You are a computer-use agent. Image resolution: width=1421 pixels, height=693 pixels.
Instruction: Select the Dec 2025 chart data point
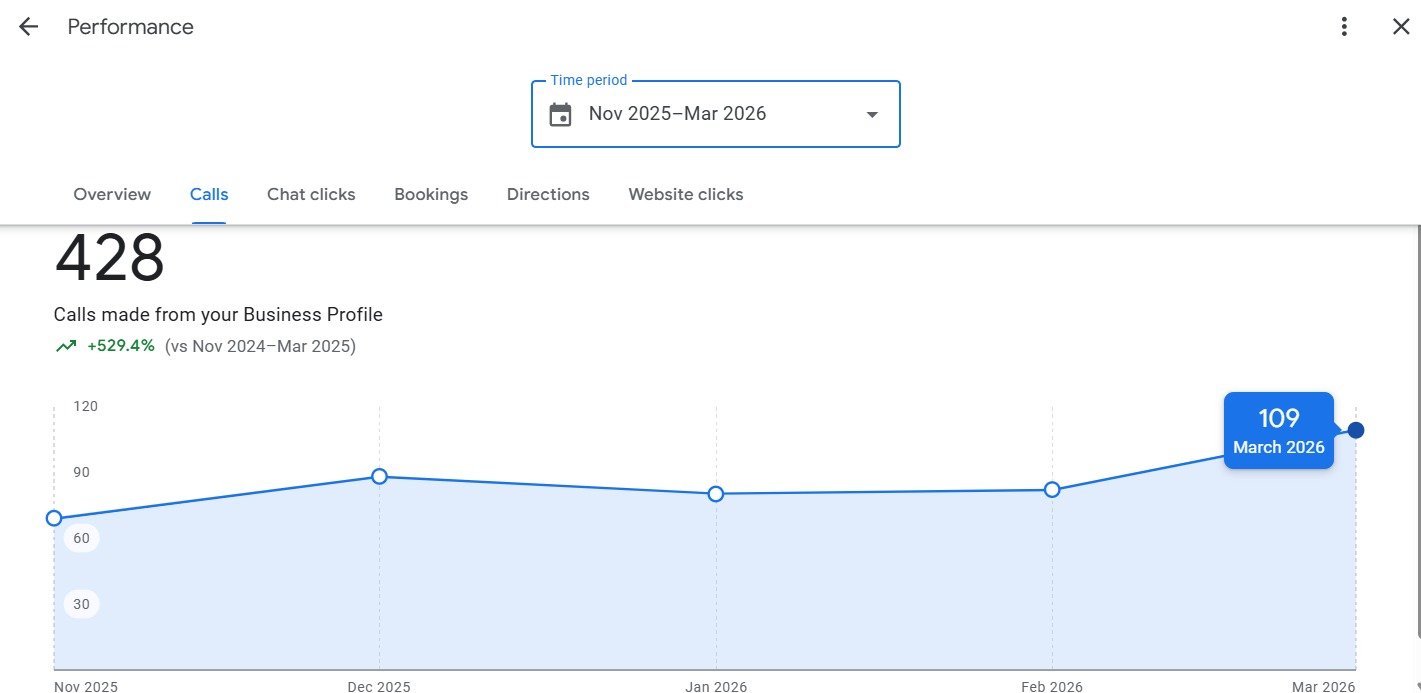379,476
